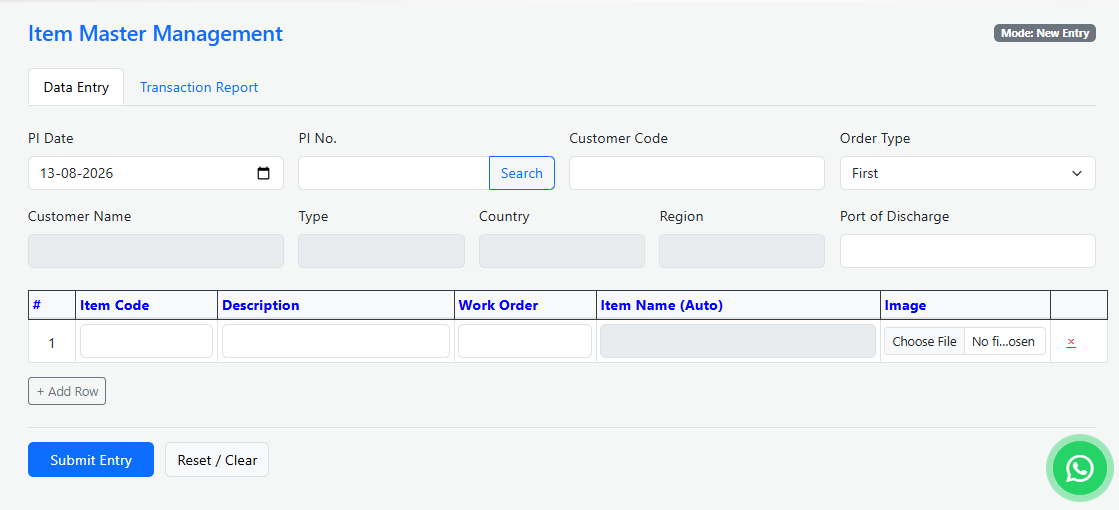The width and height of the screenshot is (1119, 510).
Task: Click into the Customer Code field
Action: pyautogui.click(x=697, y=173)
